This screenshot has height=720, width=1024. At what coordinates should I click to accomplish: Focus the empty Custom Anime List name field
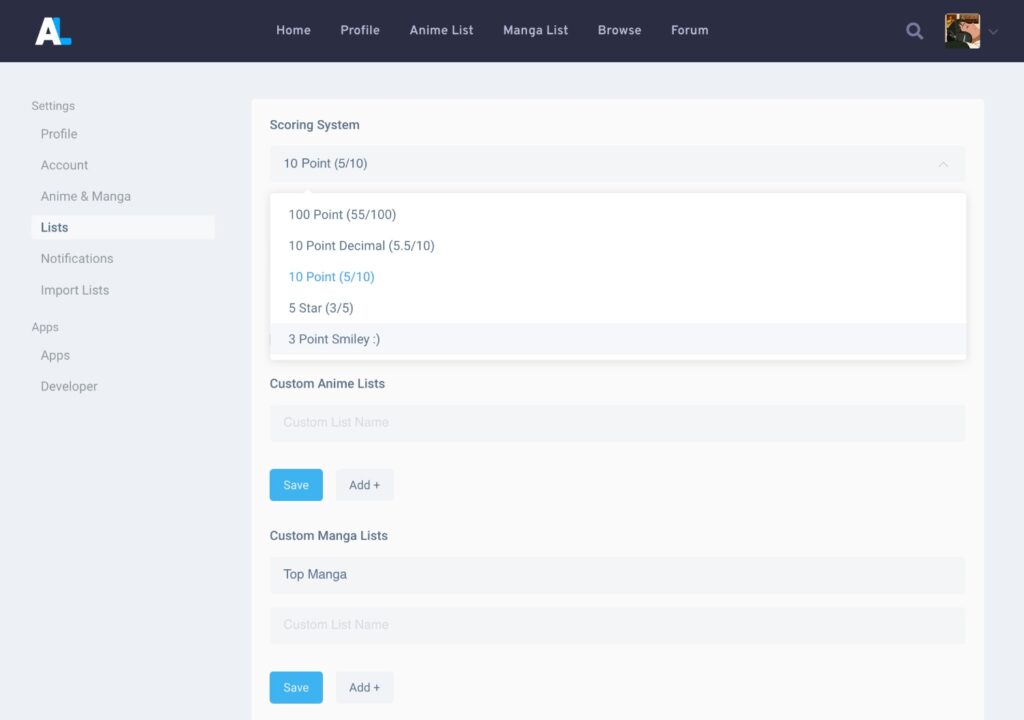(616, 423)
